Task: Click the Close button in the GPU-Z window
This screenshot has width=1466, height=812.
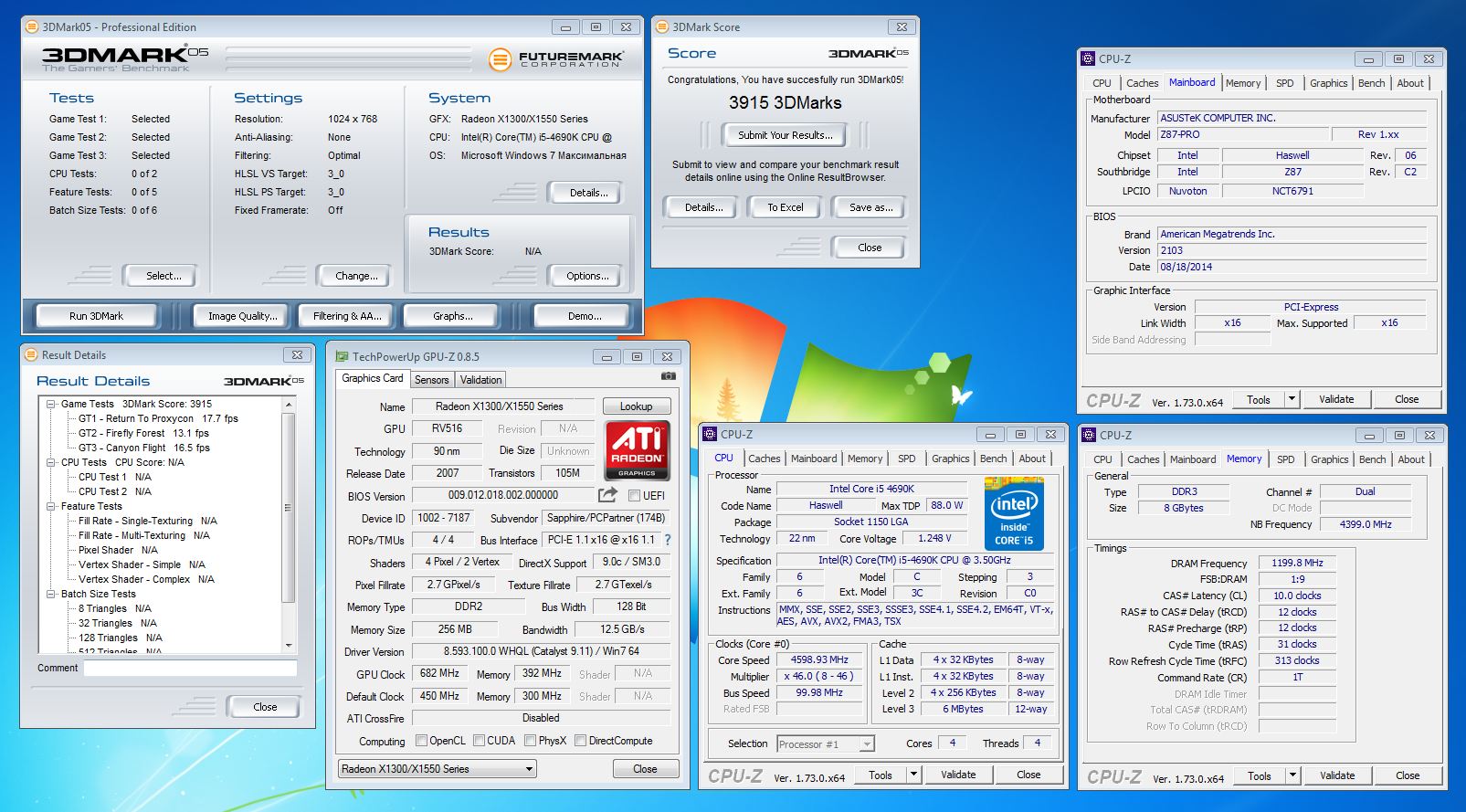Action: coord(645,769)
